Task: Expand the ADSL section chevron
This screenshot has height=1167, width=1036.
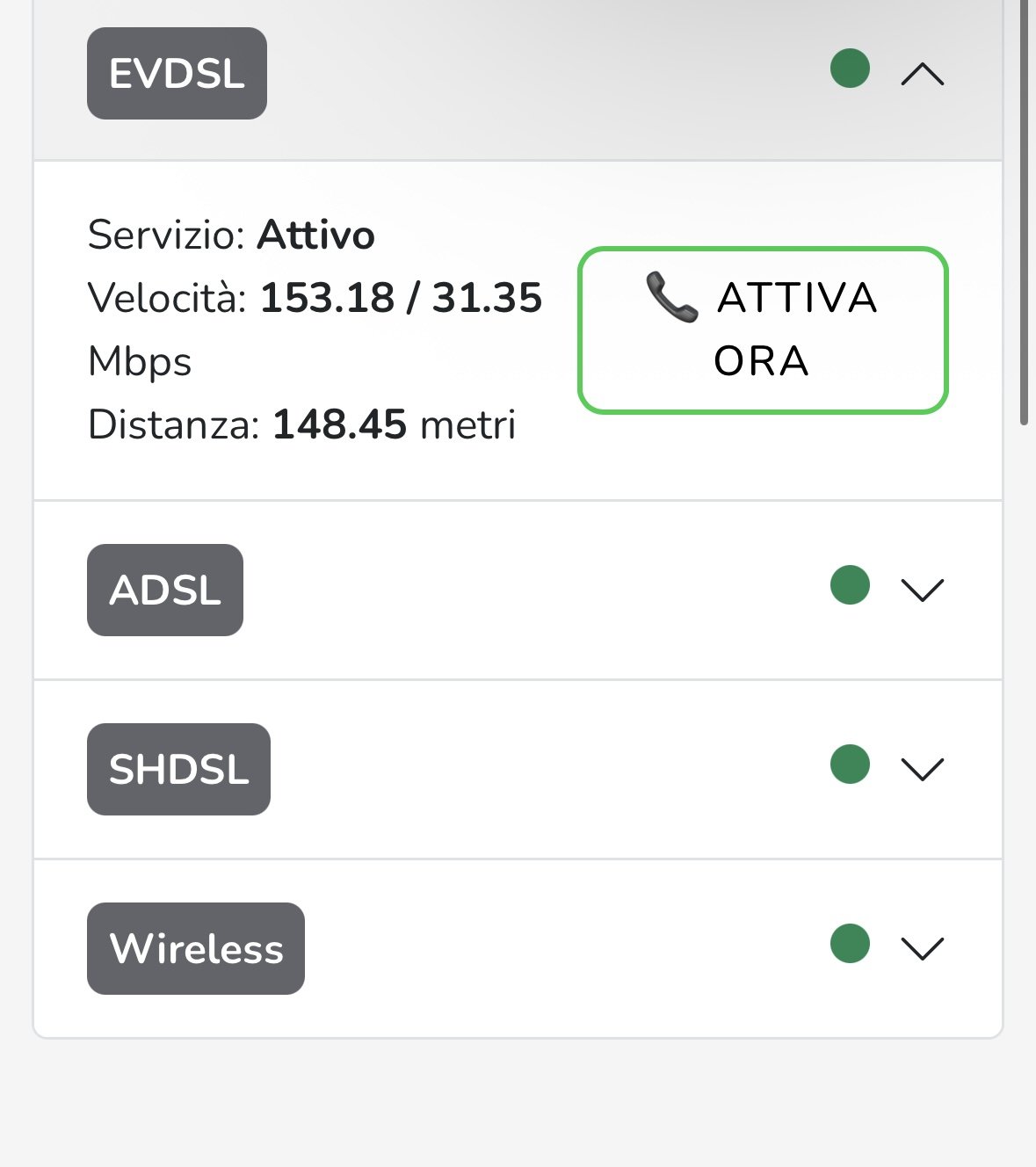Action: pyautogui.click(x=923, y=591)
